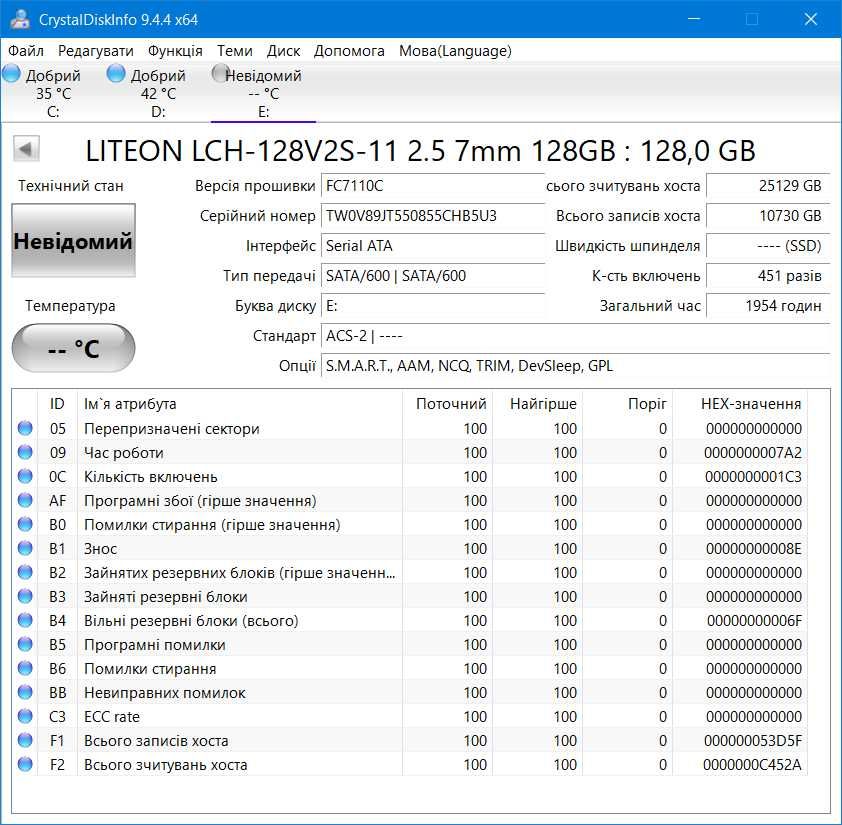This screenshot has width=842, height=825.
Task: Open the Теми menu
Action: [235, 51]
